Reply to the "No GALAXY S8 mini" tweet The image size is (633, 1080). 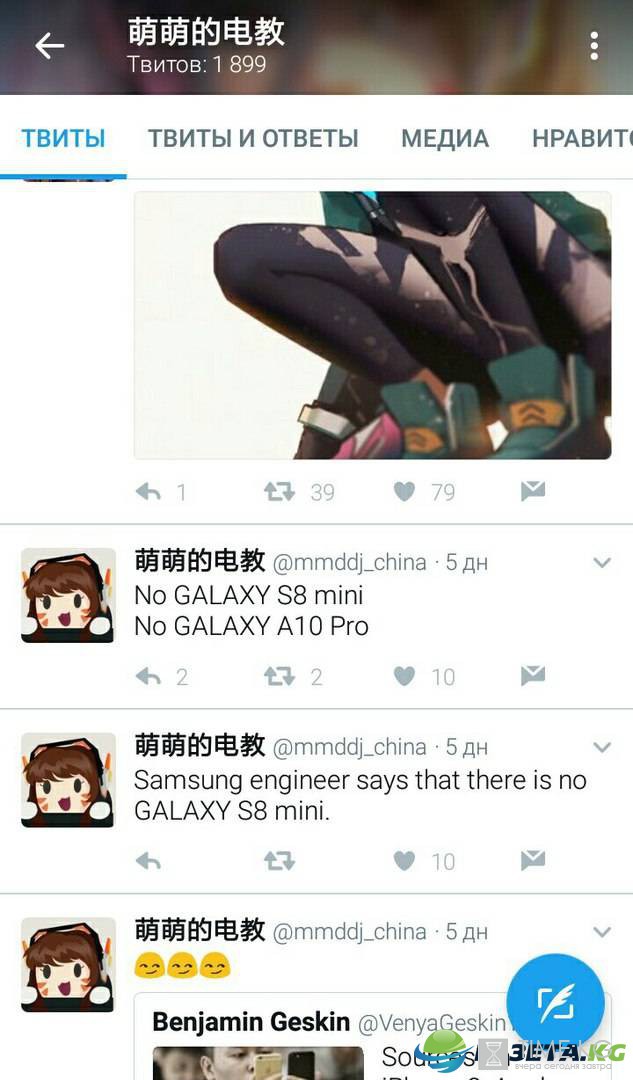pyautogui.click(x=148, y=676)
